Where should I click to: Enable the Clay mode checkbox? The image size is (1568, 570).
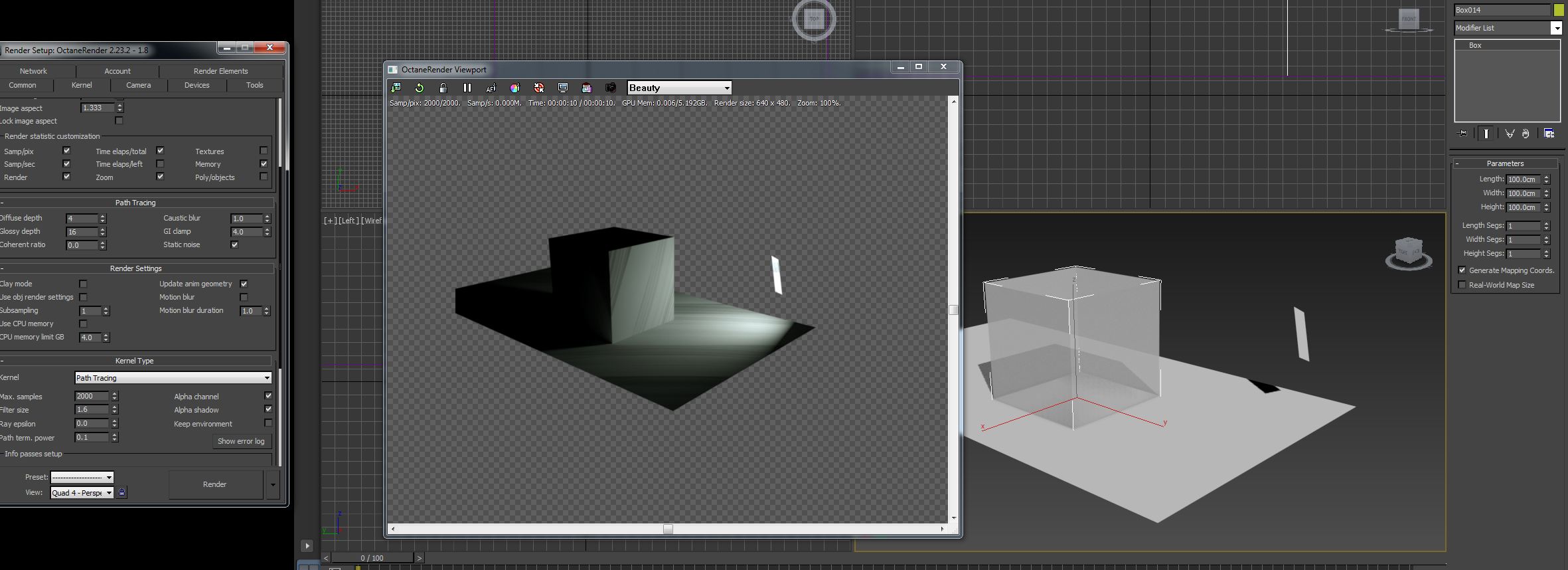coord(83,284)
